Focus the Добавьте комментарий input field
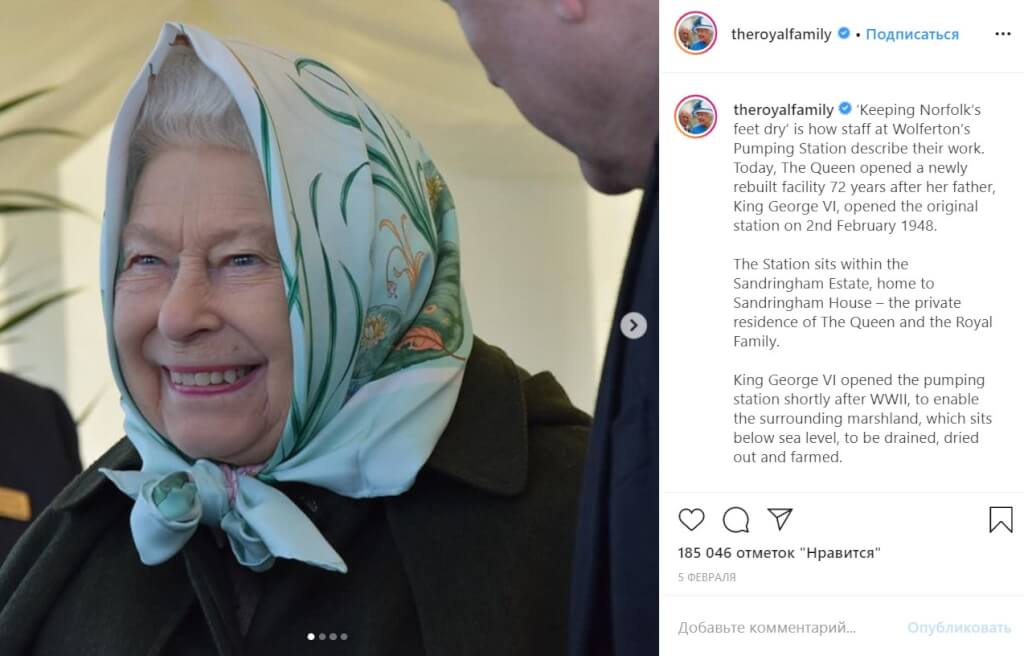 click(x=786, y=627)
